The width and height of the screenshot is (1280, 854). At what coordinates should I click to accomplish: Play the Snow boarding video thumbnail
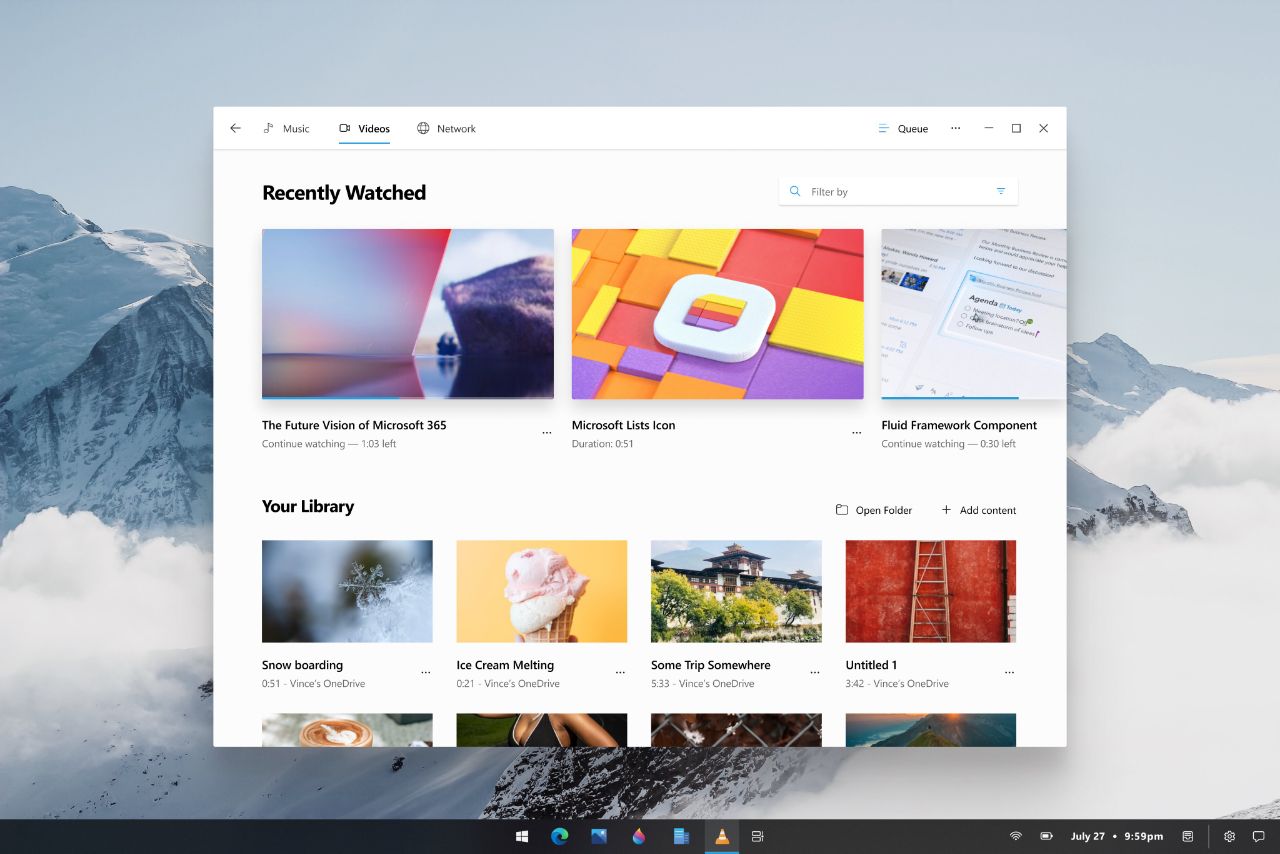coord(347,591)
